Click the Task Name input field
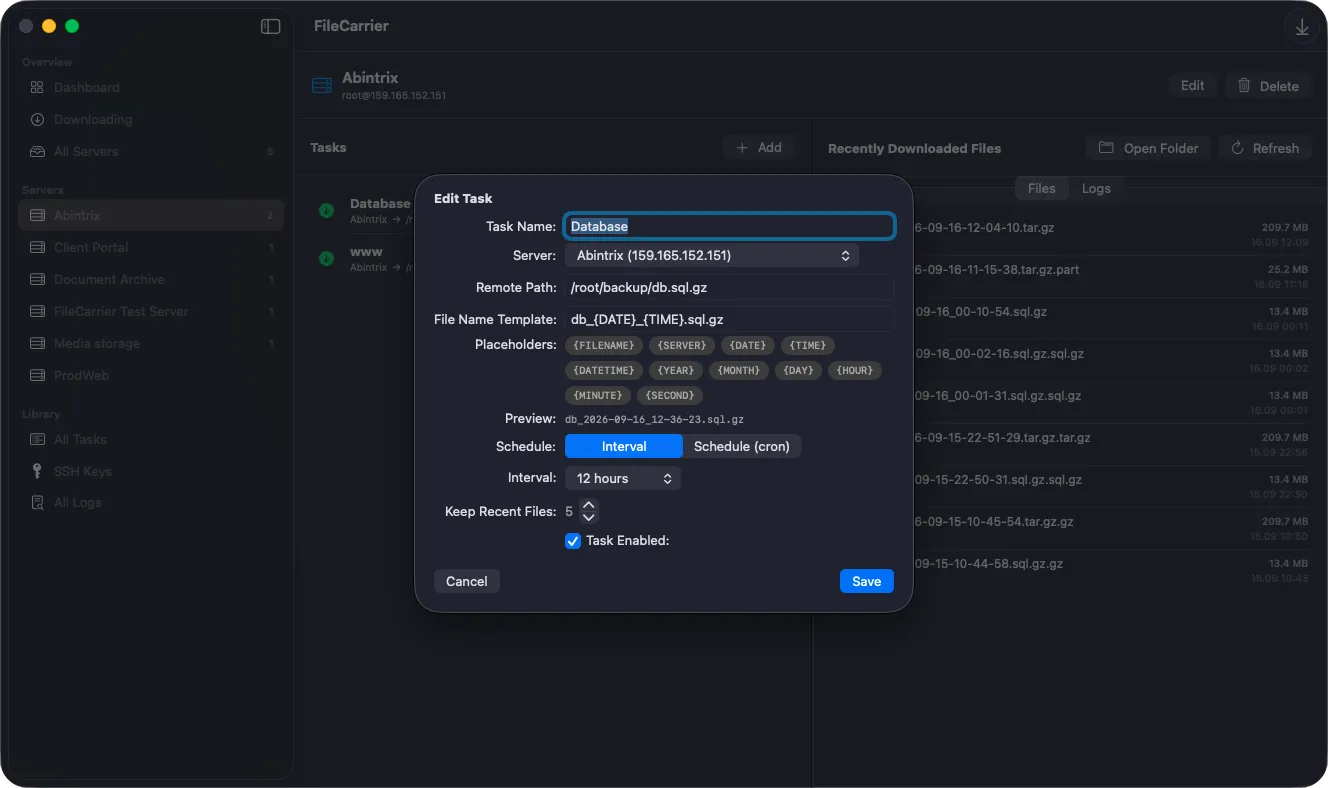Viewport: 1328px width, 788px height. [x=730, y=226]
